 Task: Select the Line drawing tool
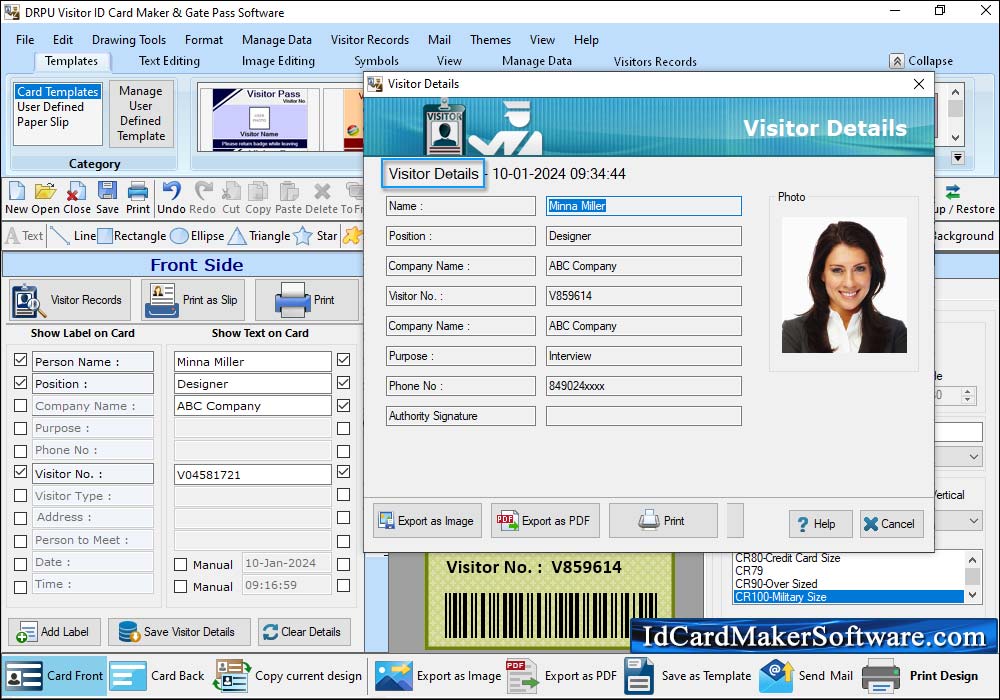click(73, 236)
